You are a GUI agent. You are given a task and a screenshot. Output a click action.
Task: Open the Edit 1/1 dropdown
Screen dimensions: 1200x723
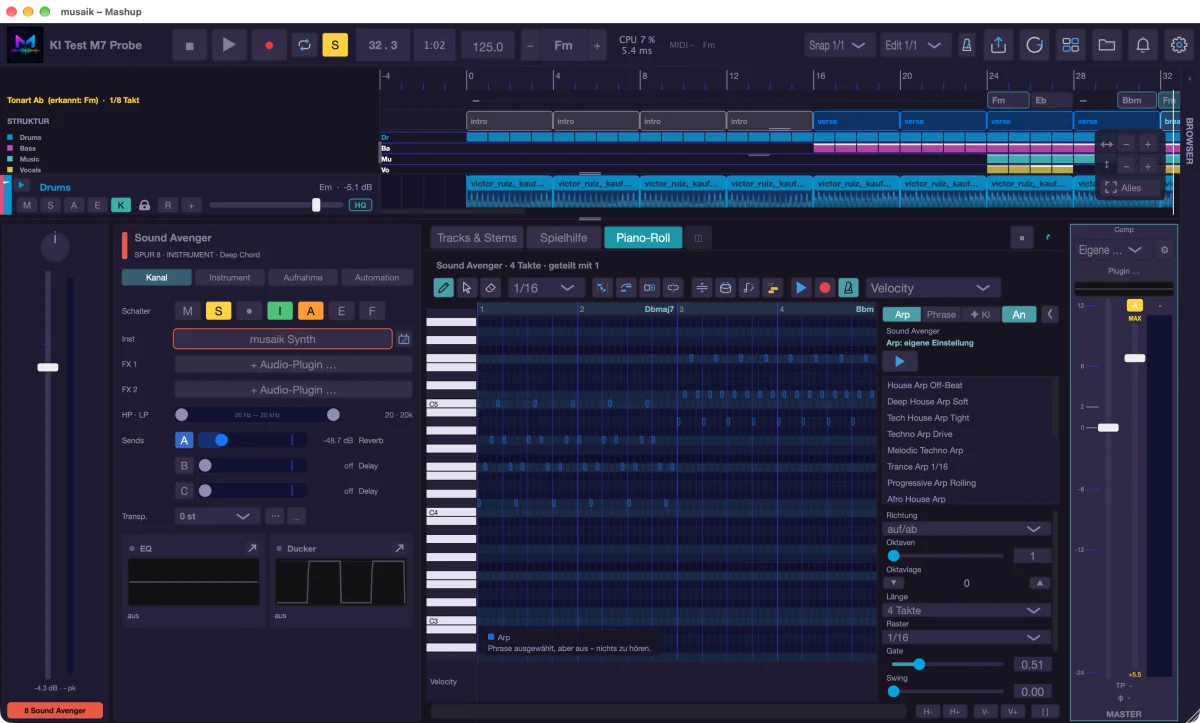[x=916, y=45]
